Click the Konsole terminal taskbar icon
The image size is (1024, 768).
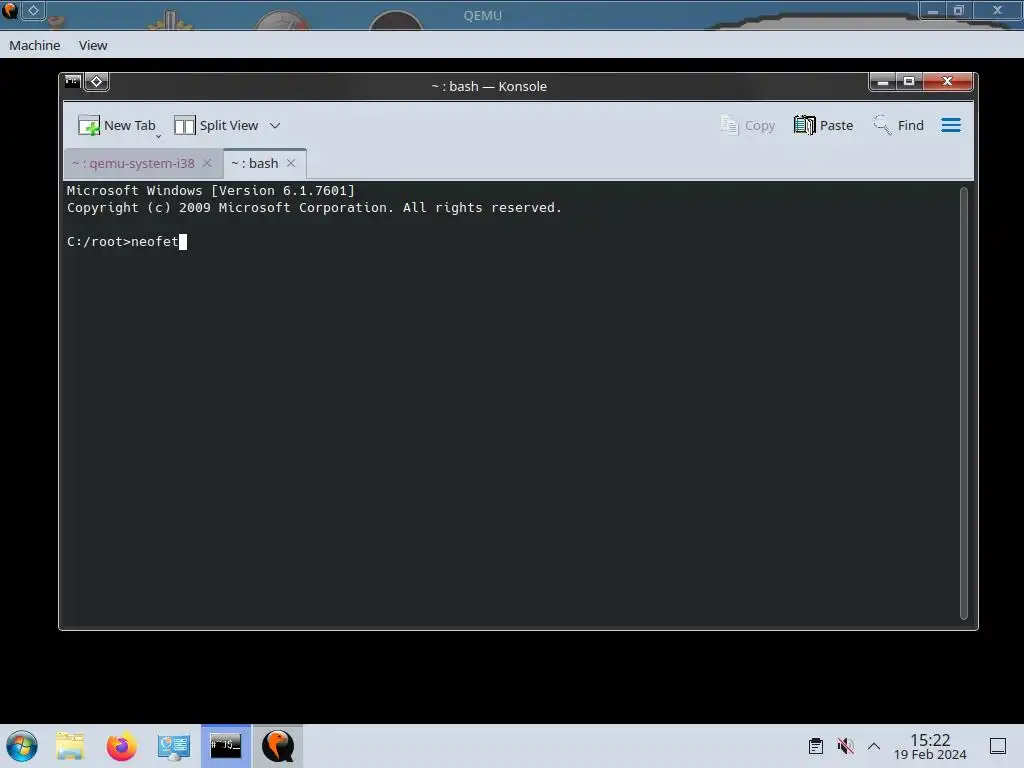[225, 746]
